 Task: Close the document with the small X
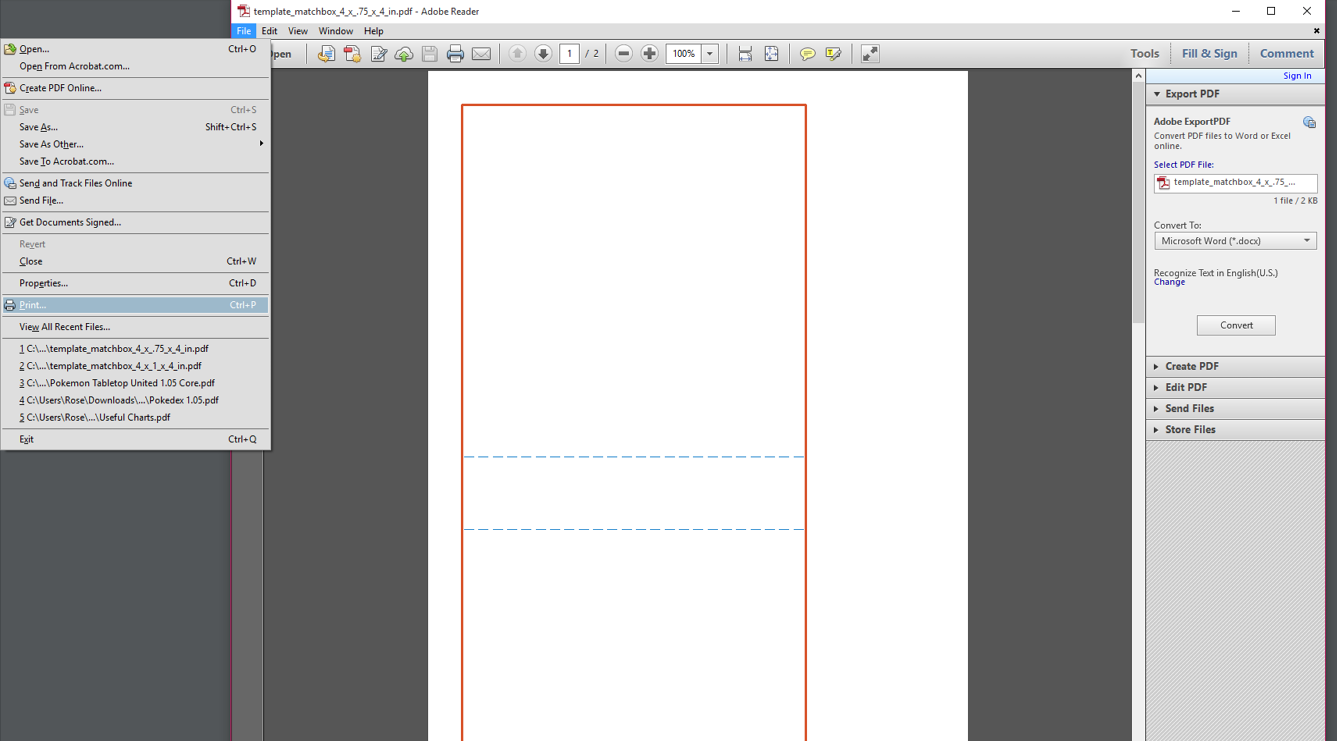1316,31
